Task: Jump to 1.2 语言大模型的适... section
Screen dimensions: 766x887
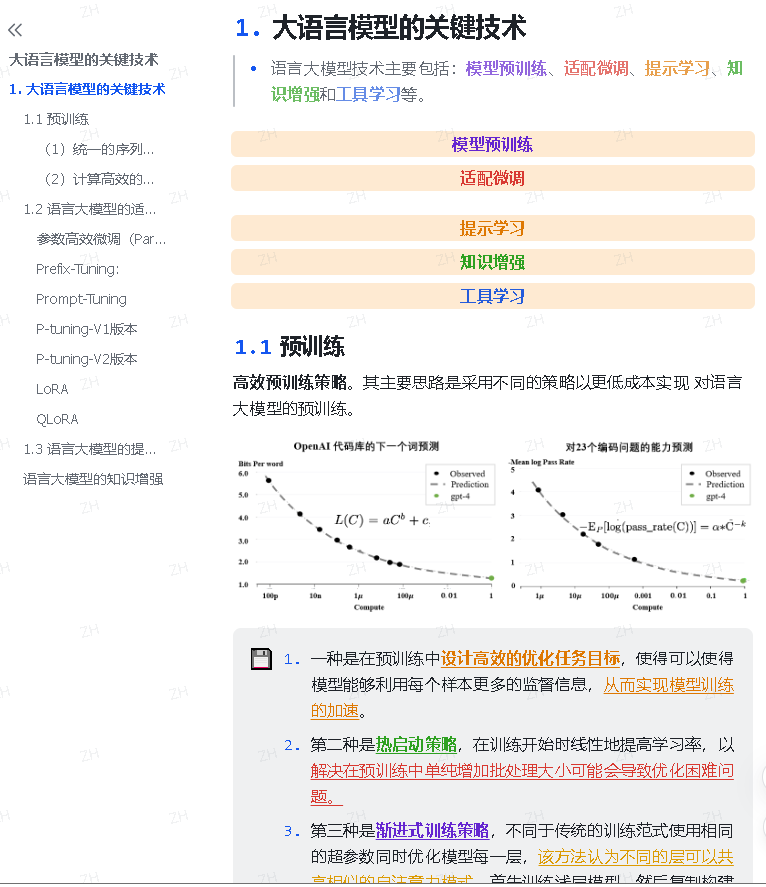Action: point(90,209)
